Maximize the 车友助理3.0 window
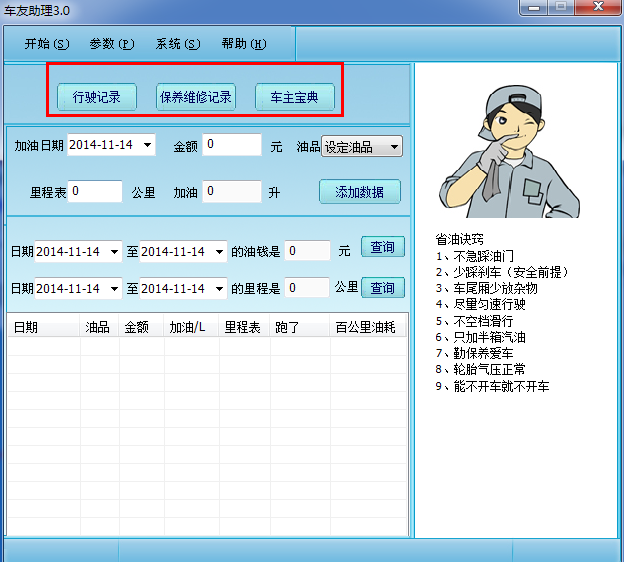Viewport: 624px width, 562px height. (561, 7)
